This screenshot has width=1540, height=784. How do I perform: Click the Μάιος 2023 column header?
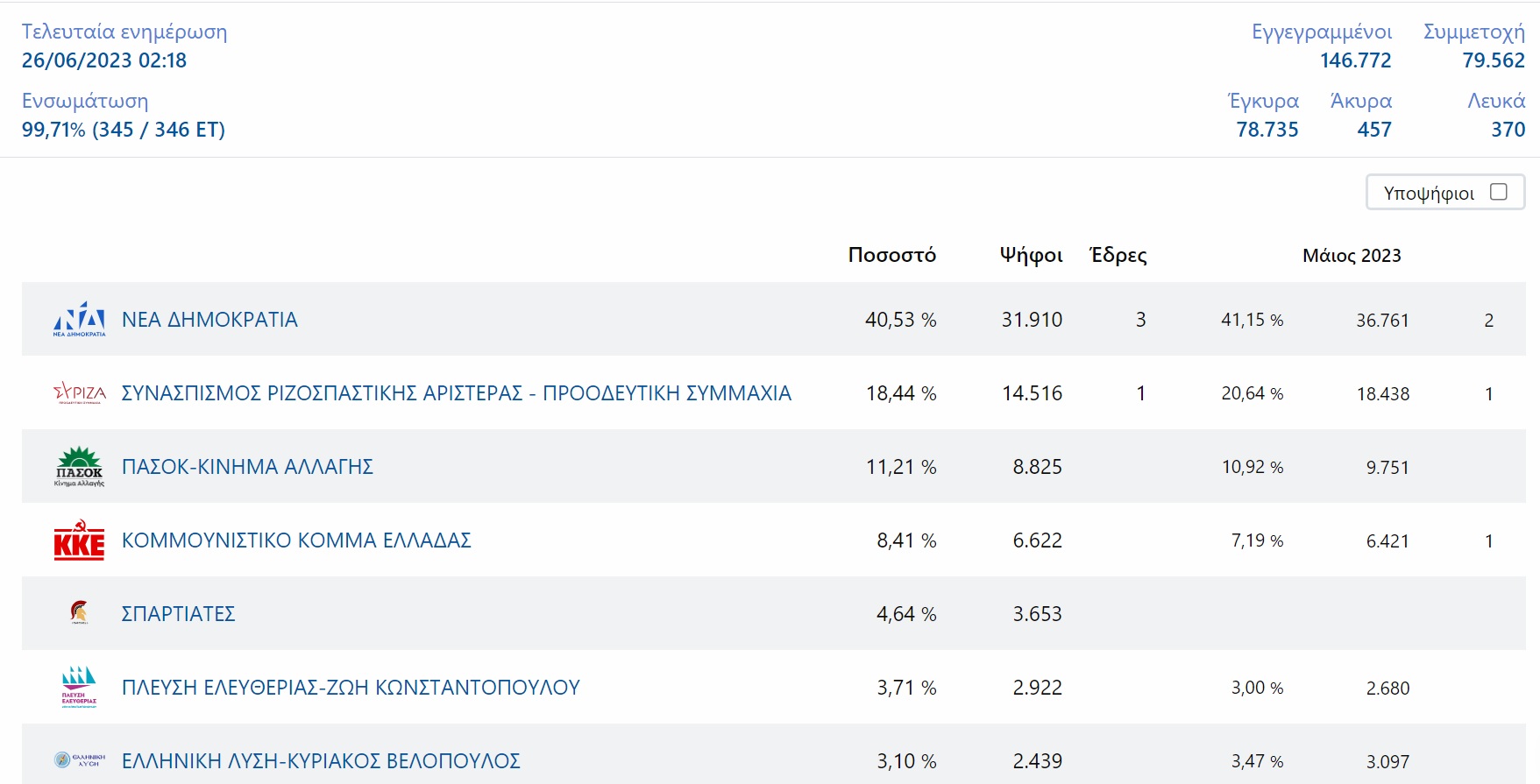[1352, 256]
